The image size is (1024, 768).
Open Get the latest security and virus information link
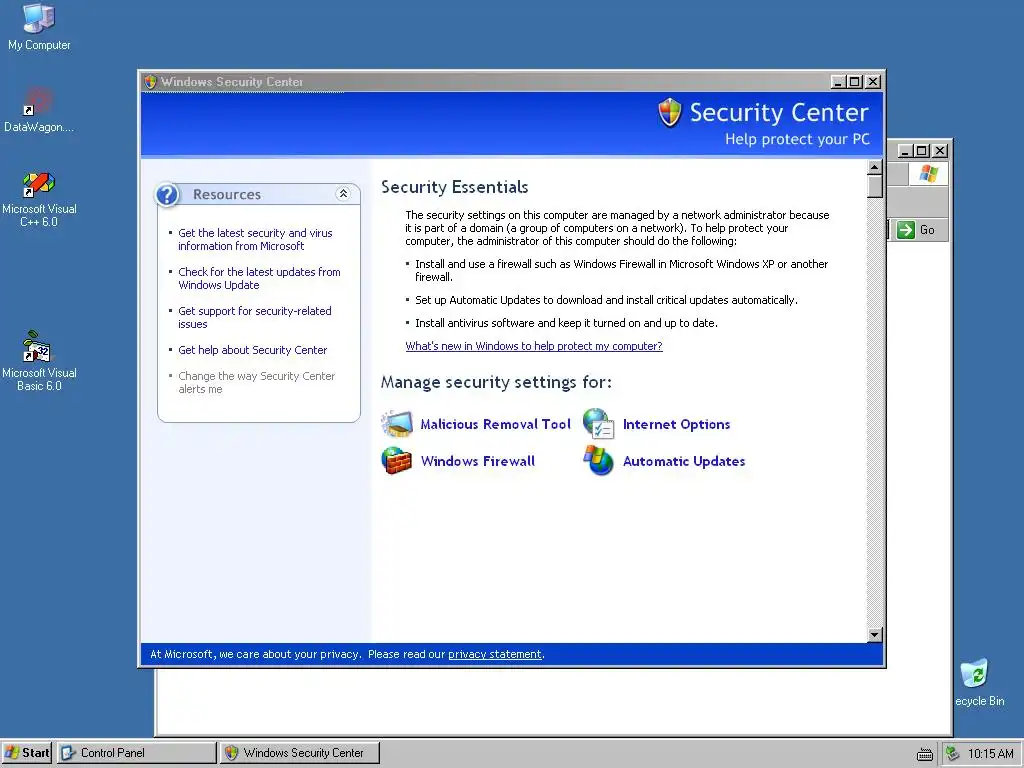pyautogui.click(x=255, y=240)
